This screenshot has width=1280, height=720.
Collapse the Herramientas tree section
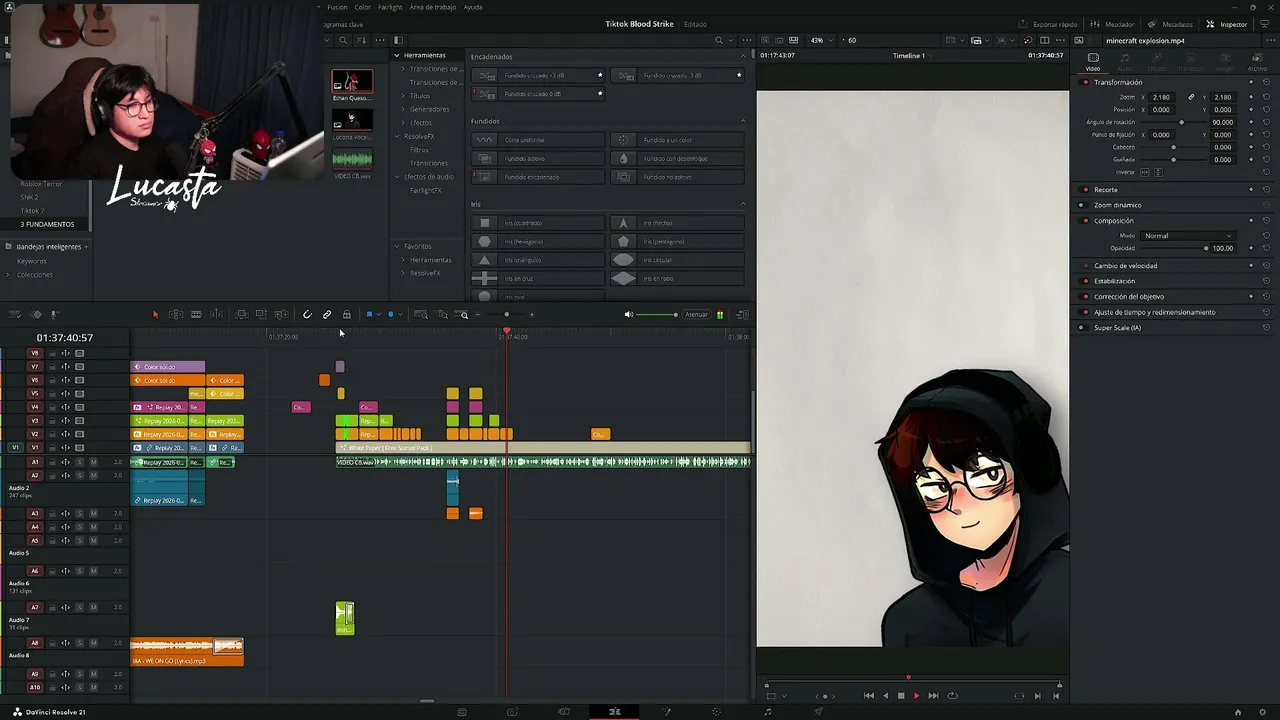click(x=397, y=55)
